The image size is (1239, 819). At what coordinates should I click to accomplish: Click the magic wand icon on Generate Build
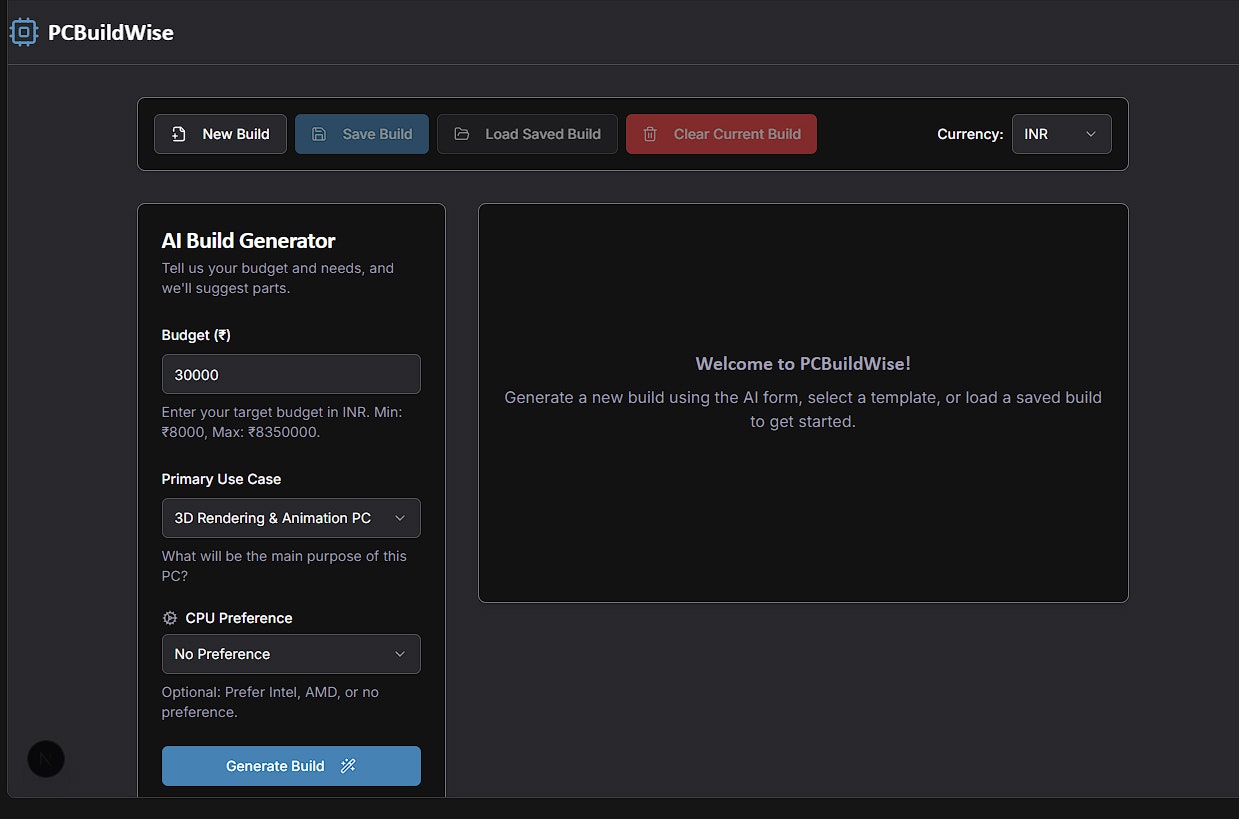click(x=348, y=766)
